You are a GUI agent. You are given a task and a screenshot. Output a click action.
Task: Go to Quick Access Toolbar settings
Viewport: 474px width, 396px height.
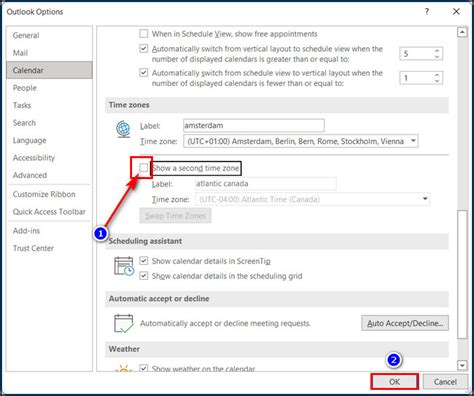49,212
